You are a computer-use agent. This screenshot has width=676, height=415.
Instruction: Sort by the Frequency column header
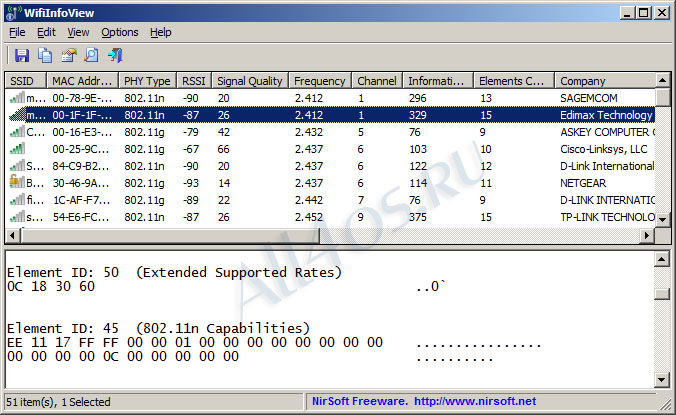click(x=320, y=81)
